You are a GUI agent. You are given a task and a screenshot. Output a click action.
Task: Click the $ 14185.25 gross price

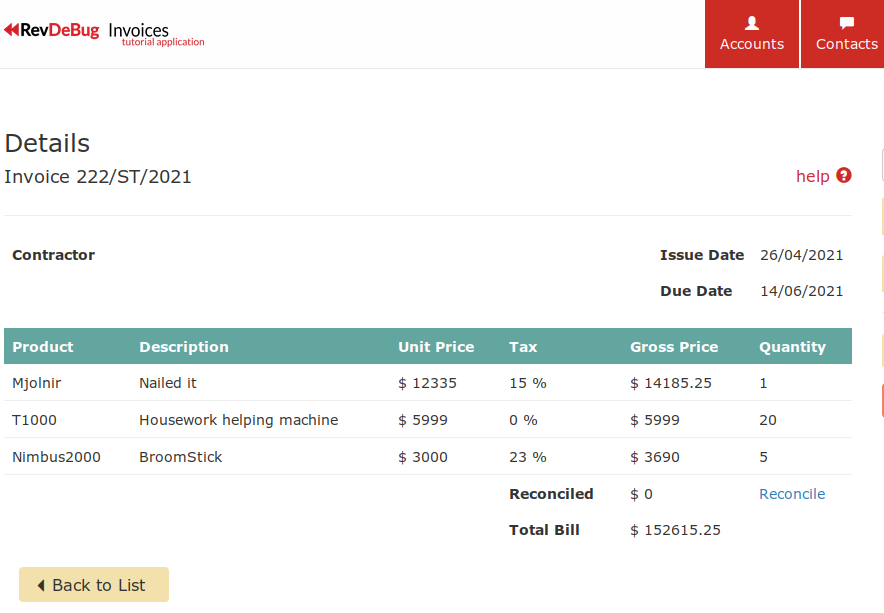671,383
